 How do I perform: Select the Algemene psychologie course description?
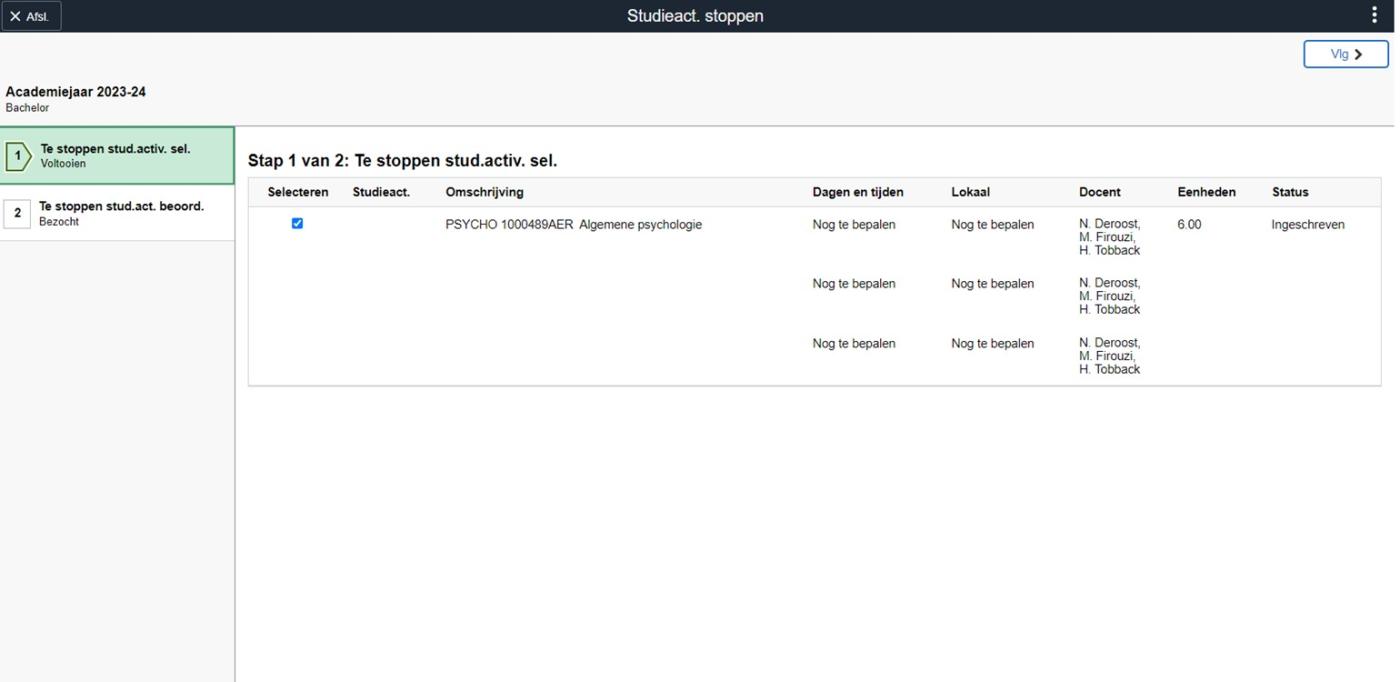[x=640, y=225]
